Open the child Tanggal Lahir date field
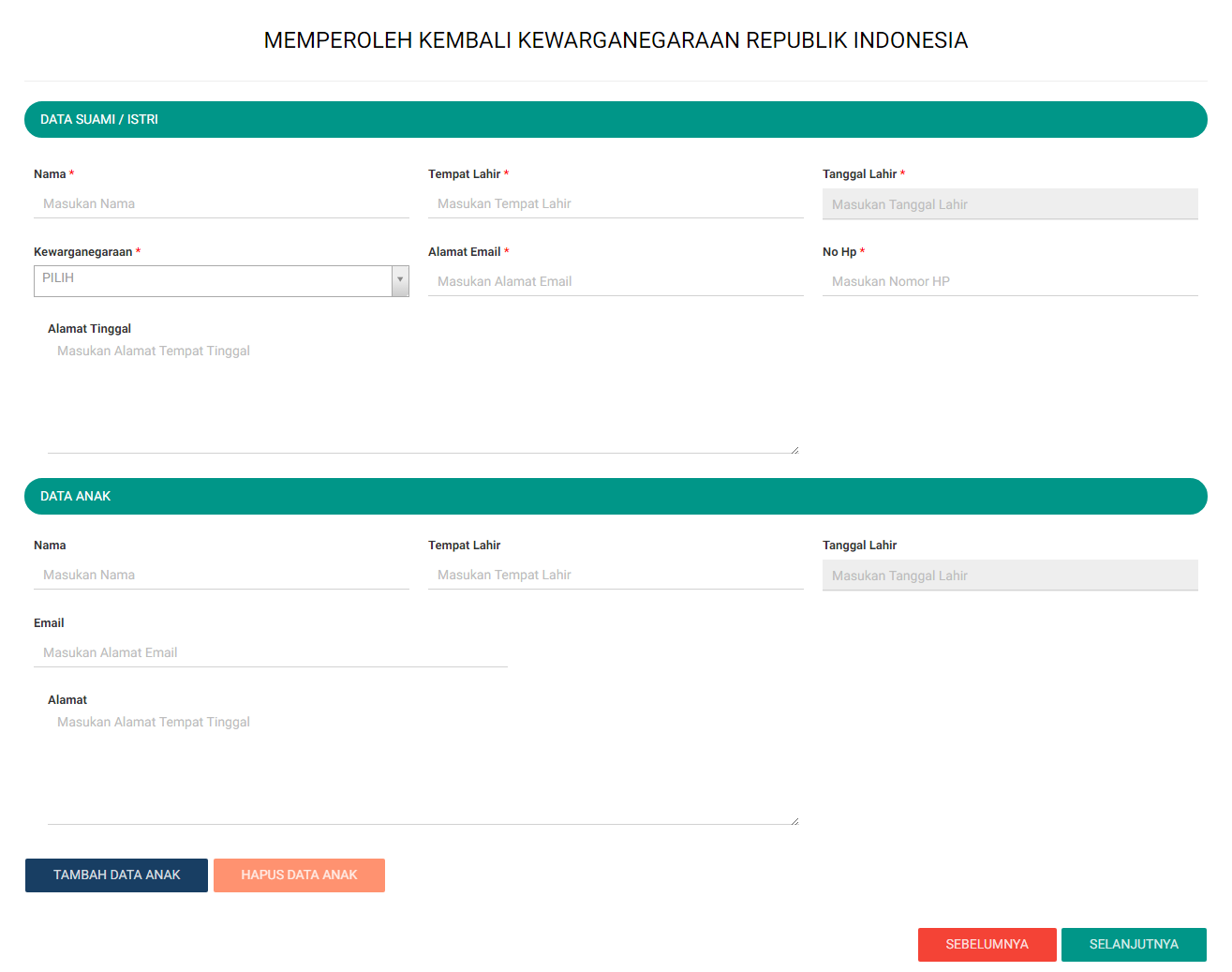This screenshot has height=972, width=1232. click(1010, 576)
